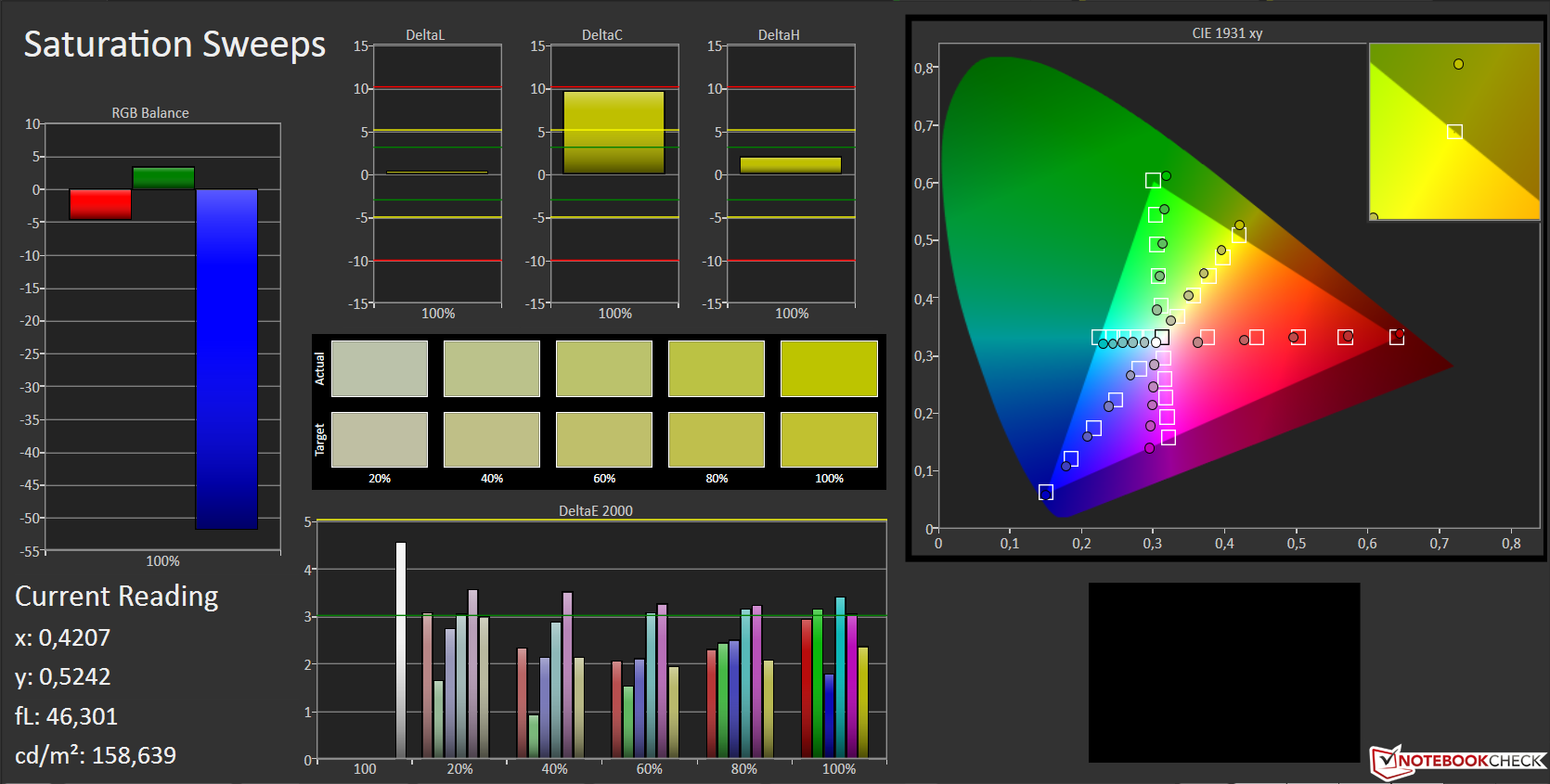Click the 'DeltaL' chart title
This screenshot has width=1550, height=784.
point(425,35)
